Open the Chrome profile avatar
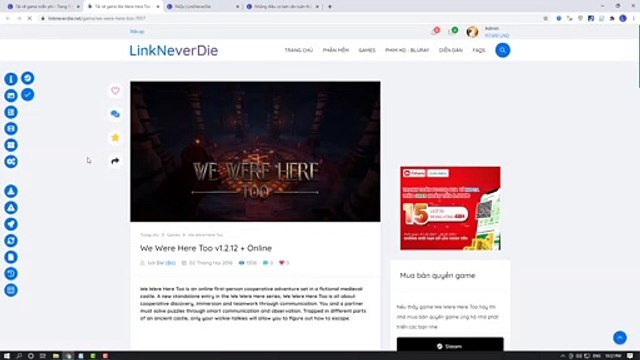Screen dimensions: 640x360 tap(623, 18)
